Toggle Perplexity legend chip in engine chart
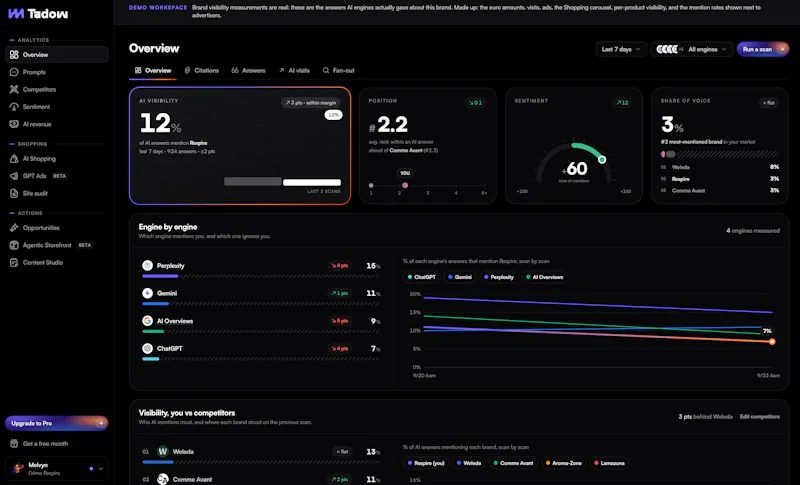 [x=498, y=277]
